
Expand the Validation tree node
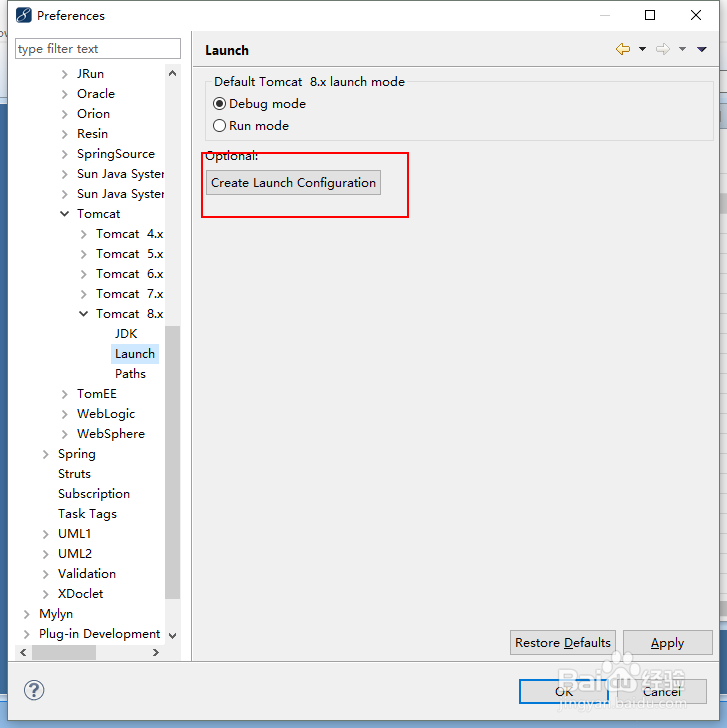tap(45, 574)
